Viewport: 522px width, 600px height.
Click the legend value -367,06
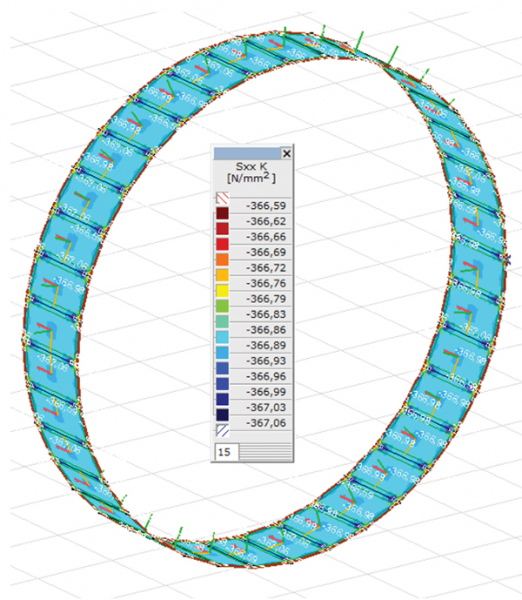click(266, 423)
